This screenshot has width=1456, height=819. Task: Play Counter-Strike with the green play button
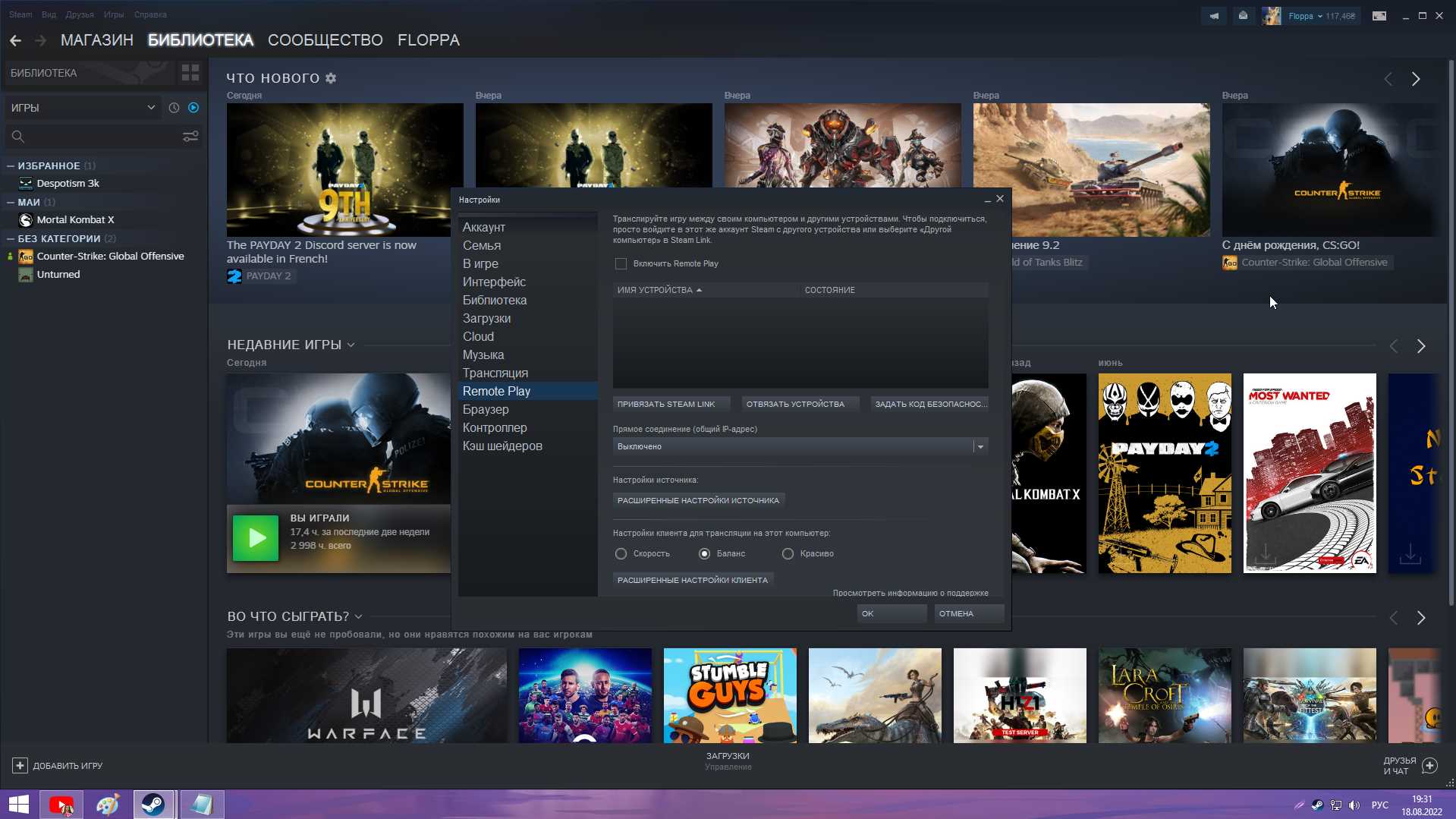(x=256, y=538)
